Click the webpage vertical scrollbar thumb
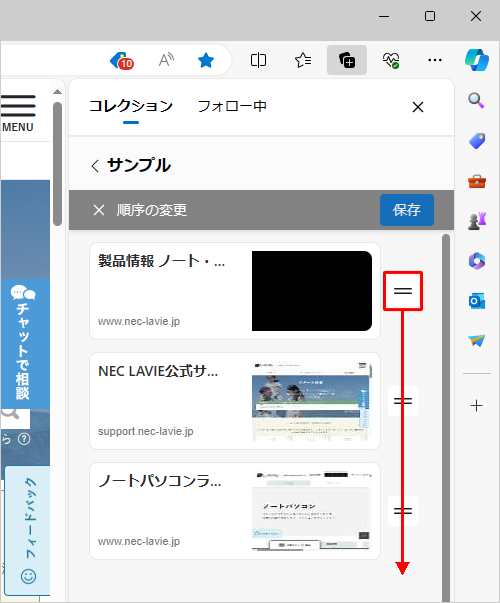 [x=58, y=164]
